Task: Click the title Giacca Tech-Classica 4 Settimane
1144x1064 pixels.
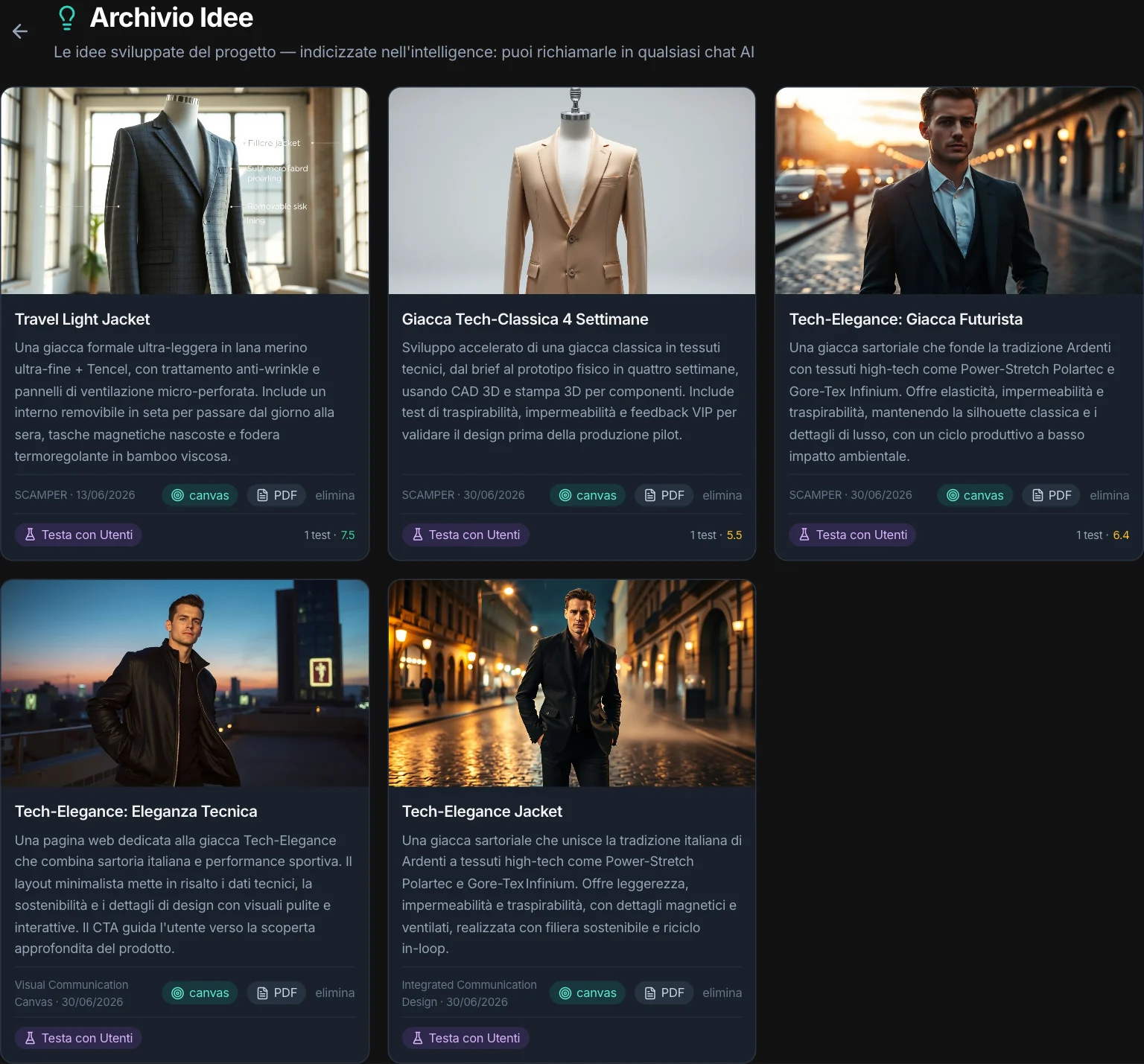Action: 525,319
